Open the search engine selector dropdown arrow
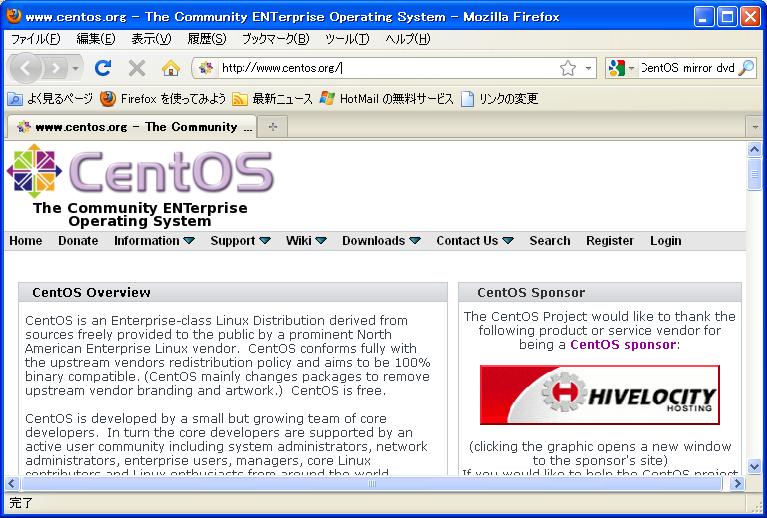The height and width of the screenshot is (518, 767). (631, 68)
